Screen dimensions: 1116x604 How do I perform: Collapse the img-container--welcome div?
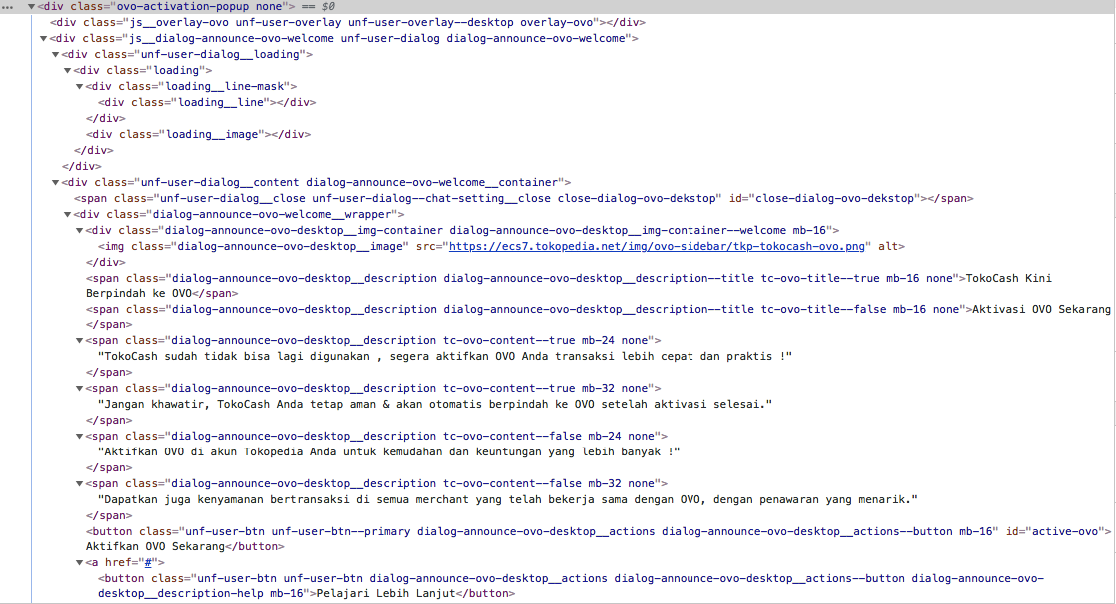(x=80, y=231)
